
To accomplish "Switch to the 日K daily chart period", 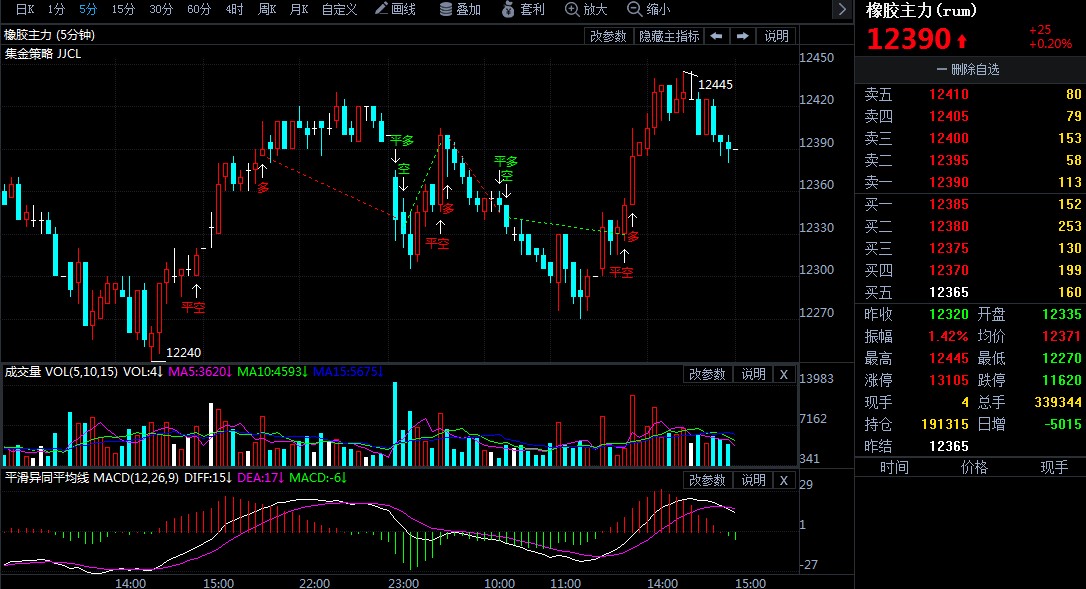I will pos(24,9).
